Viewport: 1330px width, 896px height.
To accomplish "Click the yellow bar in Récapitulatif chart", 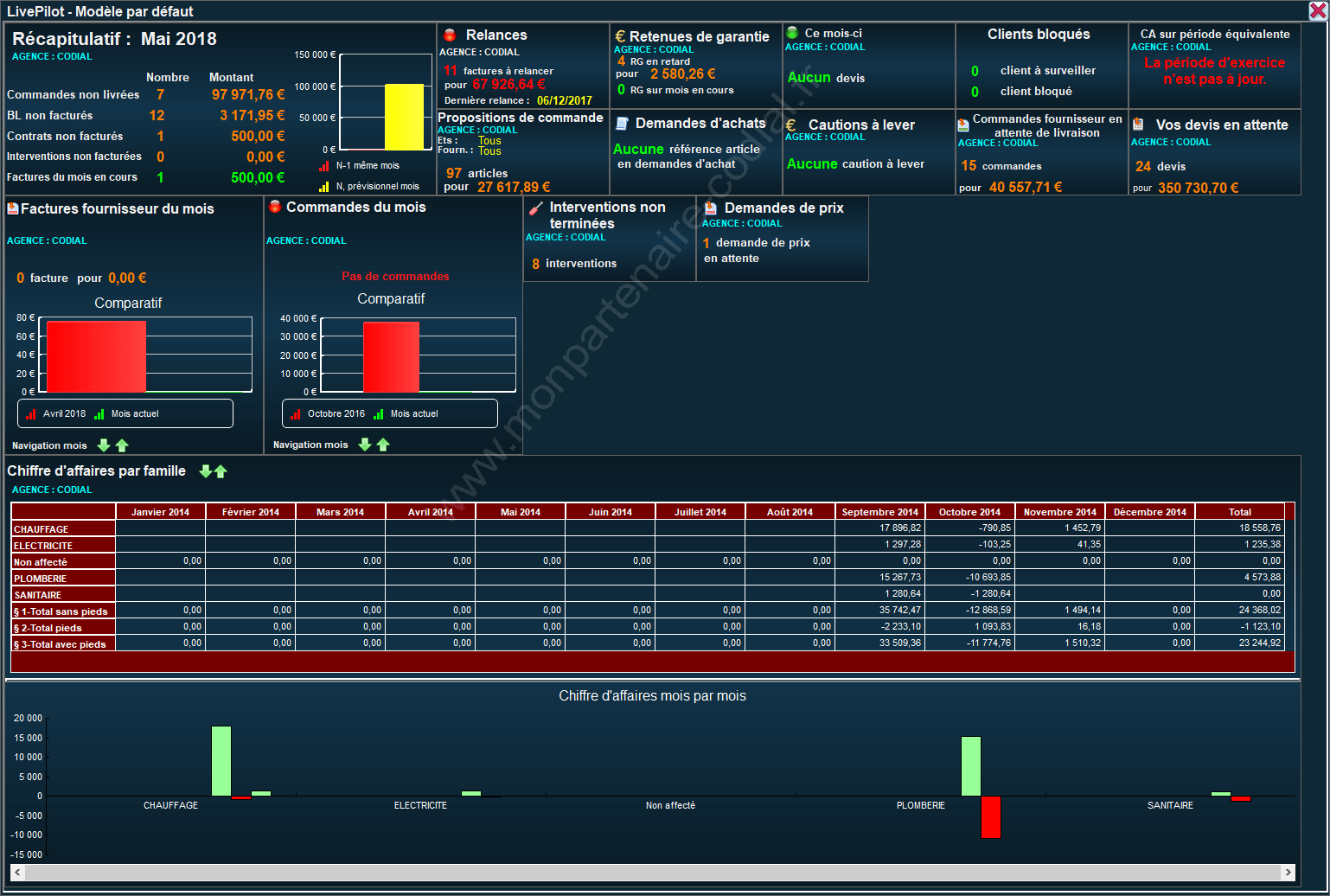I will [404, 117].
